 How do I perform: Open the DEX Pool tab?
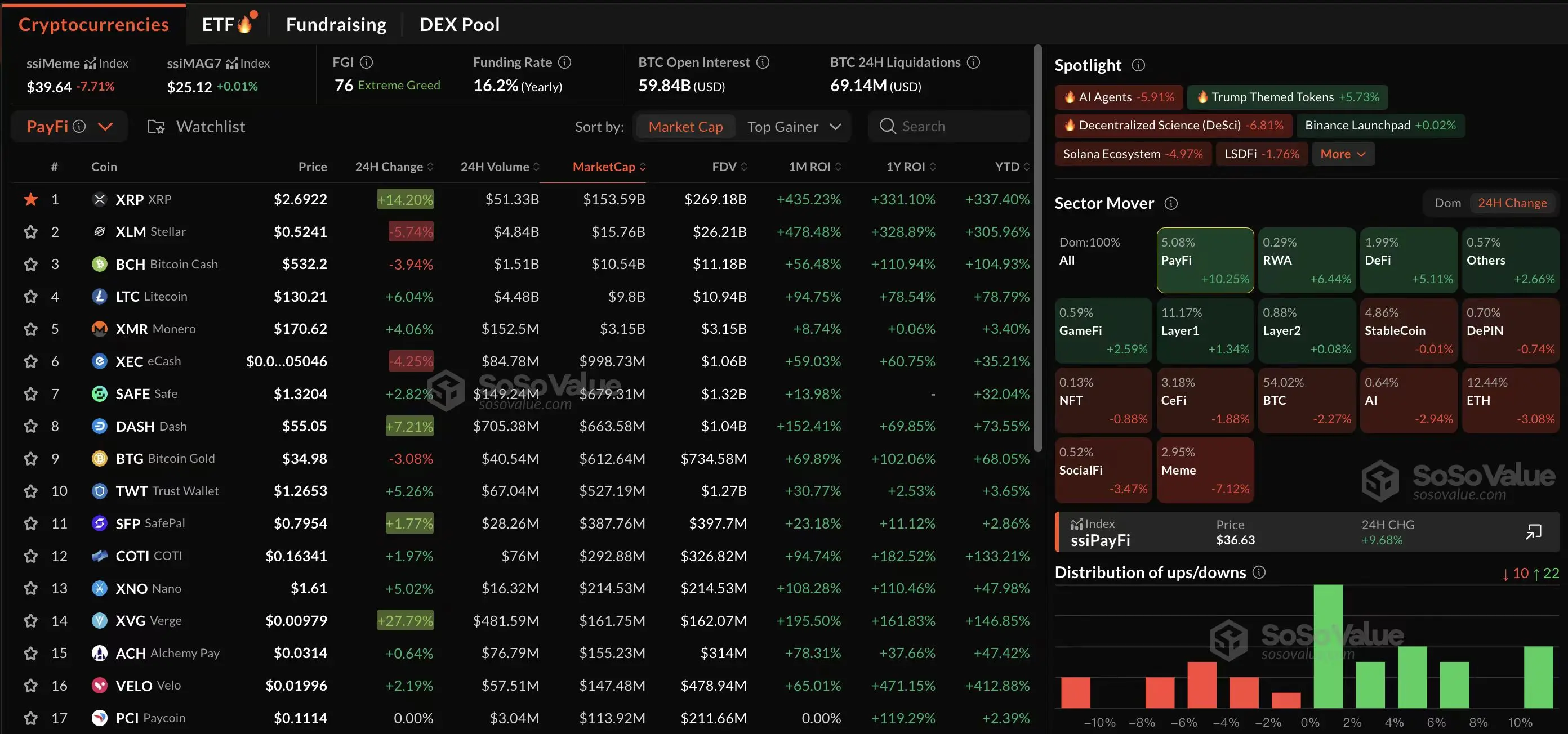[459, 24]
